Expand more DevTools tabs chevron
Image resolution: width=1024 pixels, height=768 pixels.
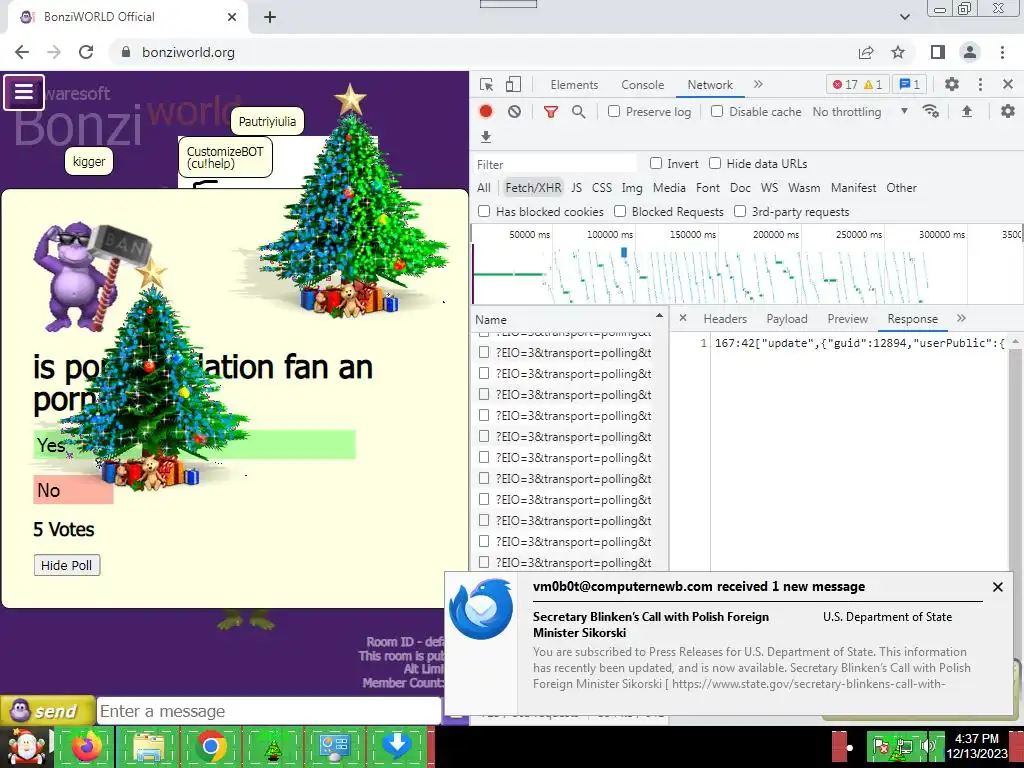[x=758, y=84]
